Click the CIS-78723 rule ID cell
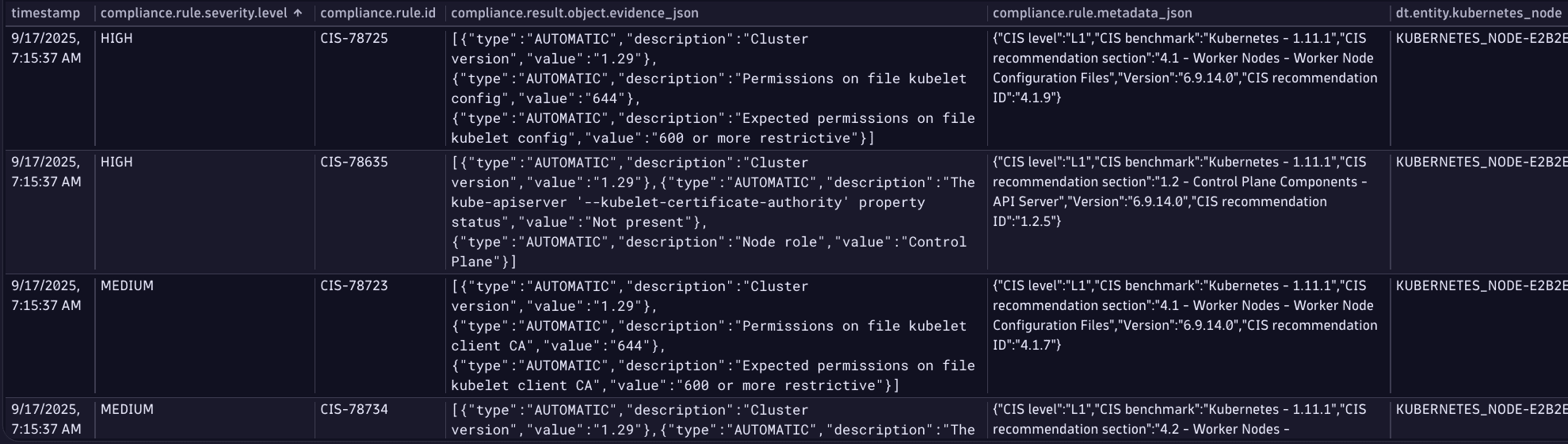 coord(354,286)
